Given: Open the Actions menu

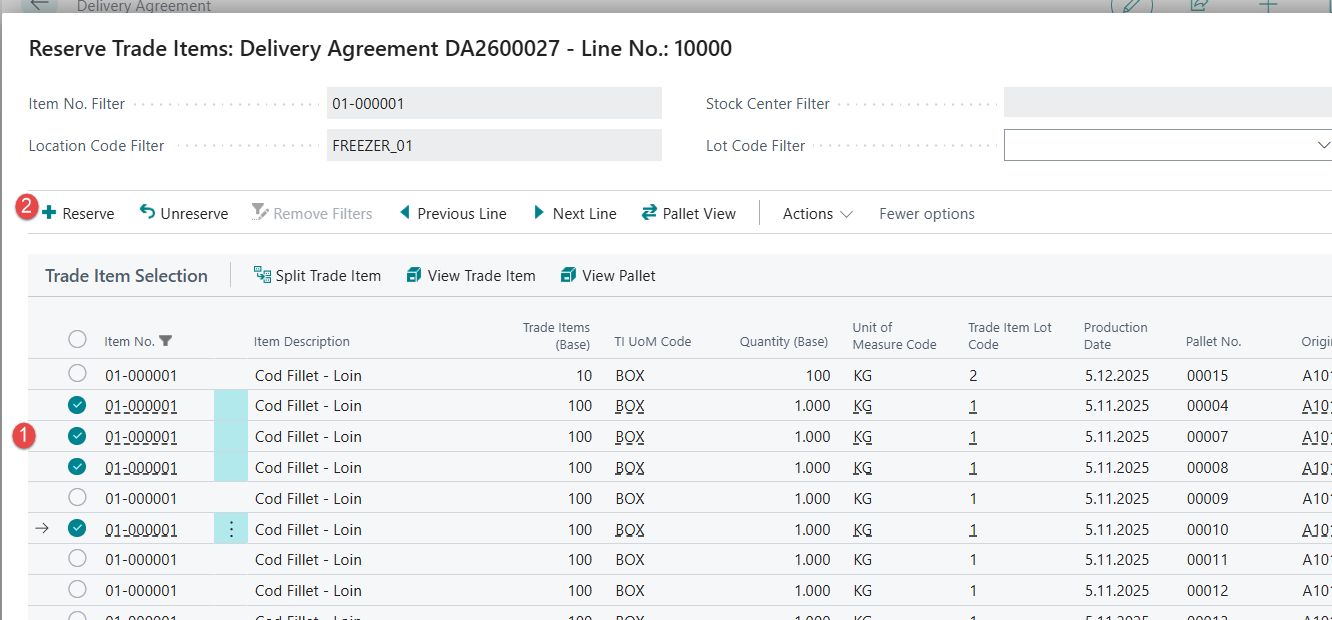Looking at the screenshot, I should [817, 213].
